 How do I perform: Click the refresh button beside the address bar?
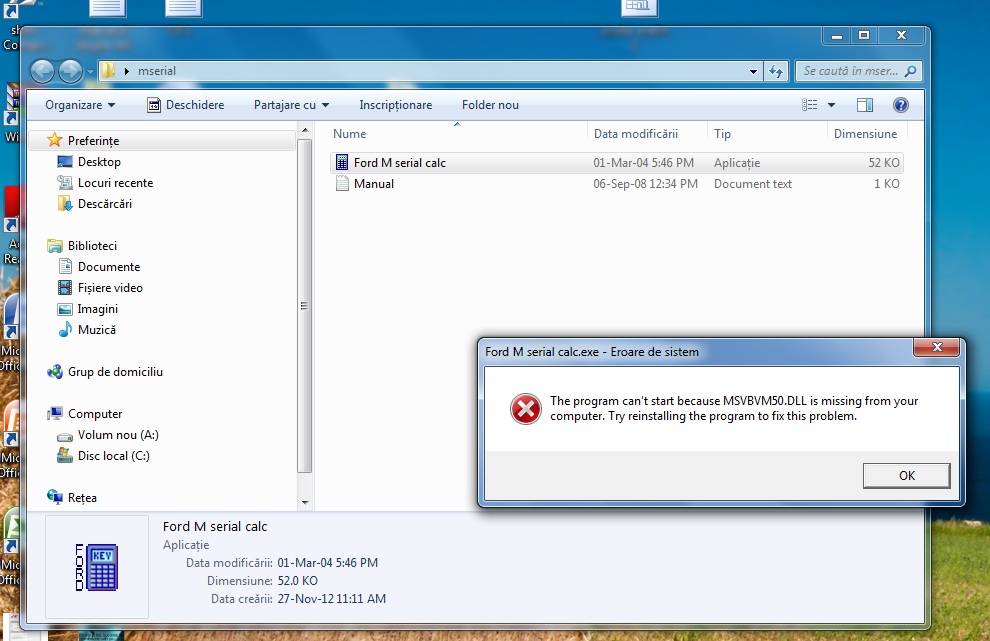pos(777,72)
